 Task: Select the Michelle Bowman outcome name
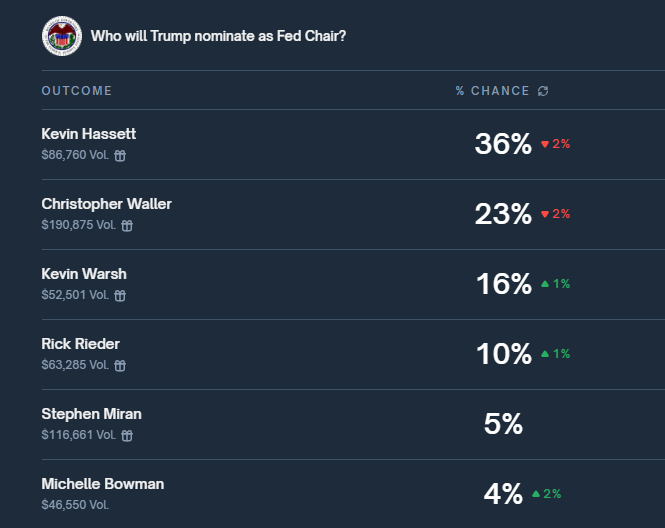103,484
